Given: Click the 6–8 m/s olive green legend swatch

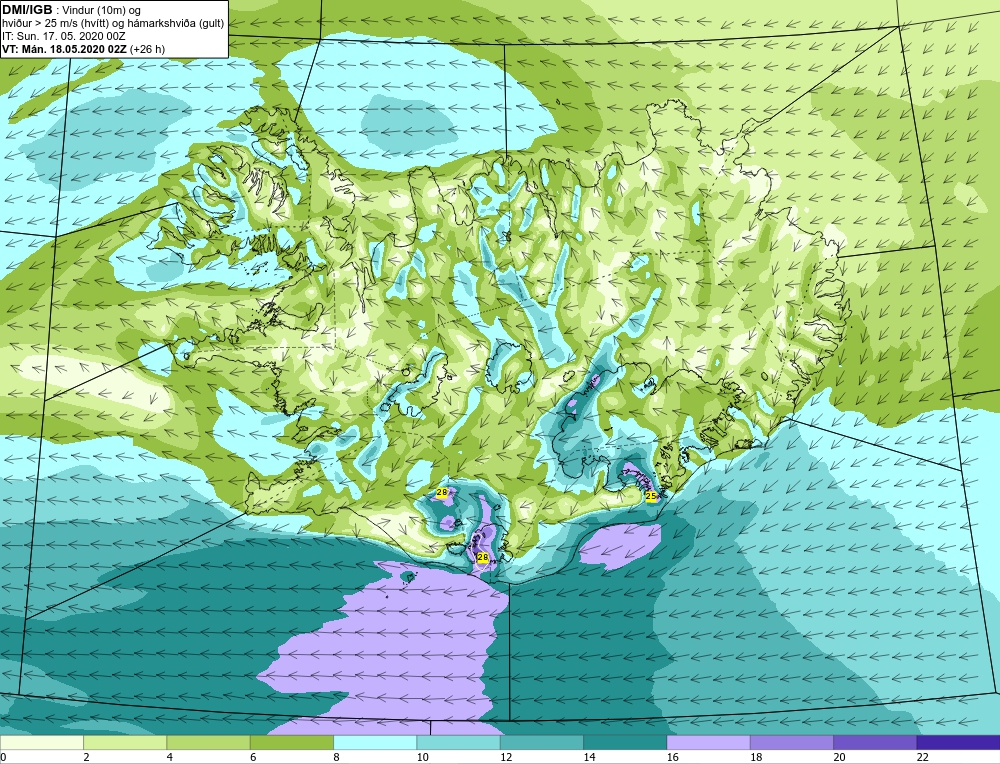Looking at the screenshot, I should pos(292,743).
